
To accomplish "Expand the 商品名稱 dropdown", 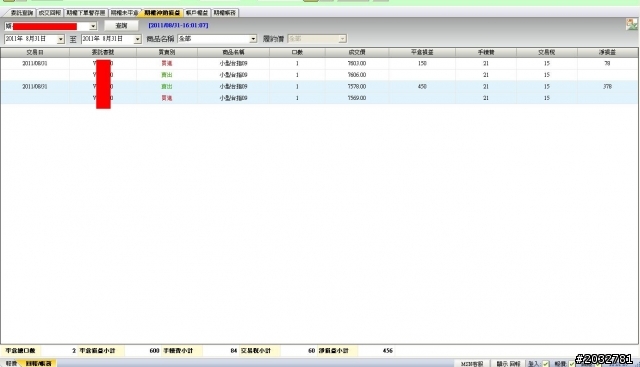I will tap(253, 39).
